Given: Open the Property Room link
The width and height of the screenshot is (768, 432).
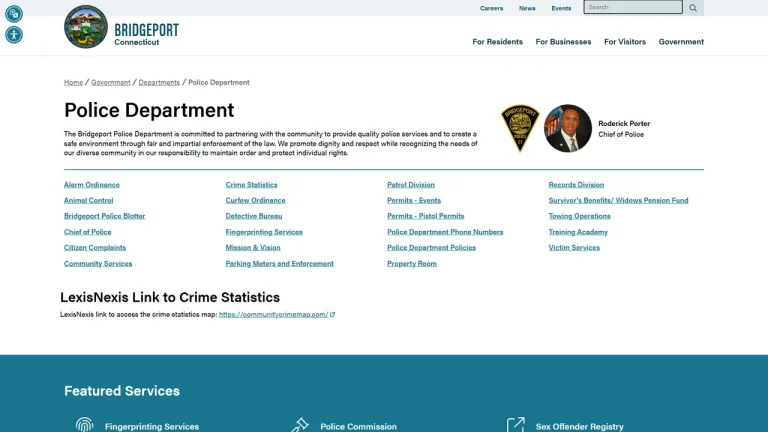Looking at the screenshot, I should point(412,264).
